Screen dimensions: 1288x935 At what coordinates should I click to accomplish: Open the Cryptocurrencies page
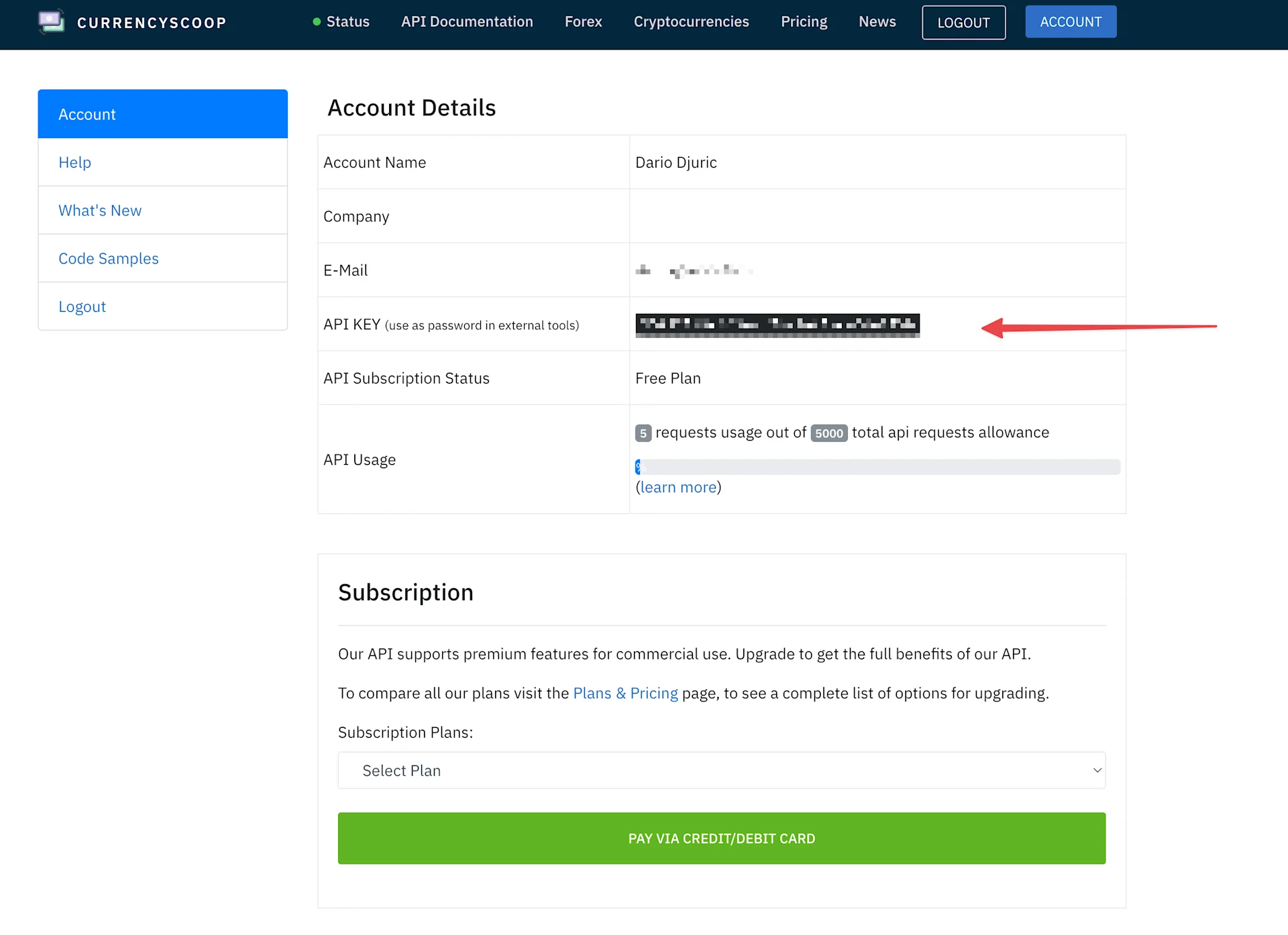coord(691,21)
